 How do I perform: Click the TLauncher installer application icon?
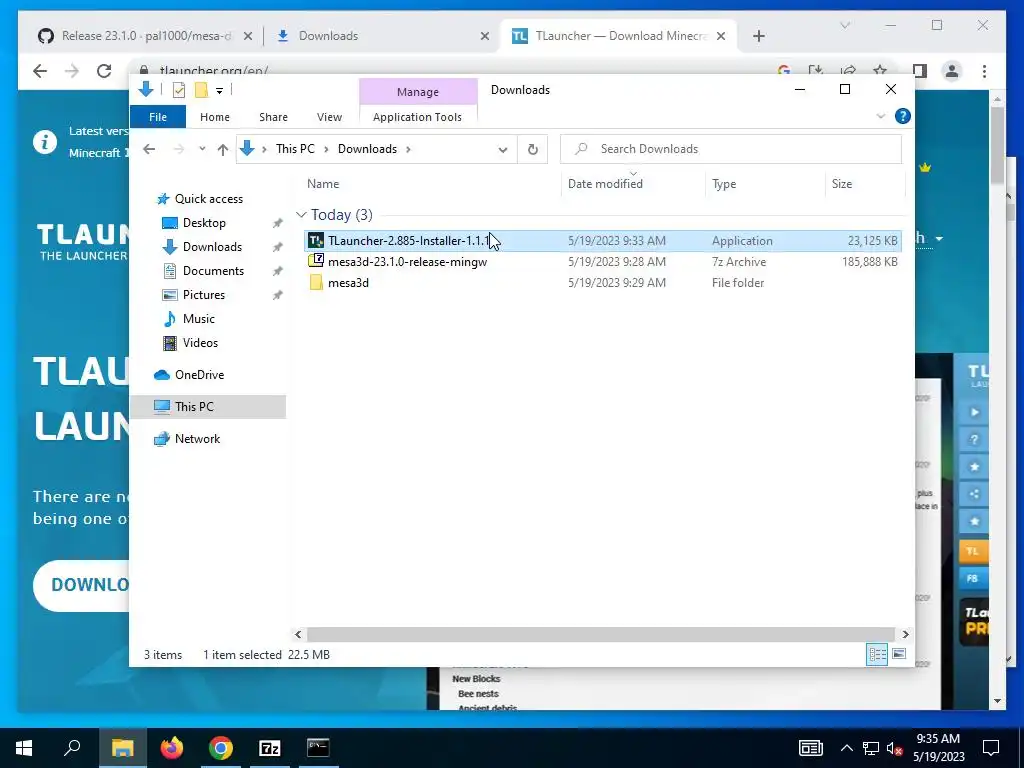pyautogui.click(x=316, y=240)
